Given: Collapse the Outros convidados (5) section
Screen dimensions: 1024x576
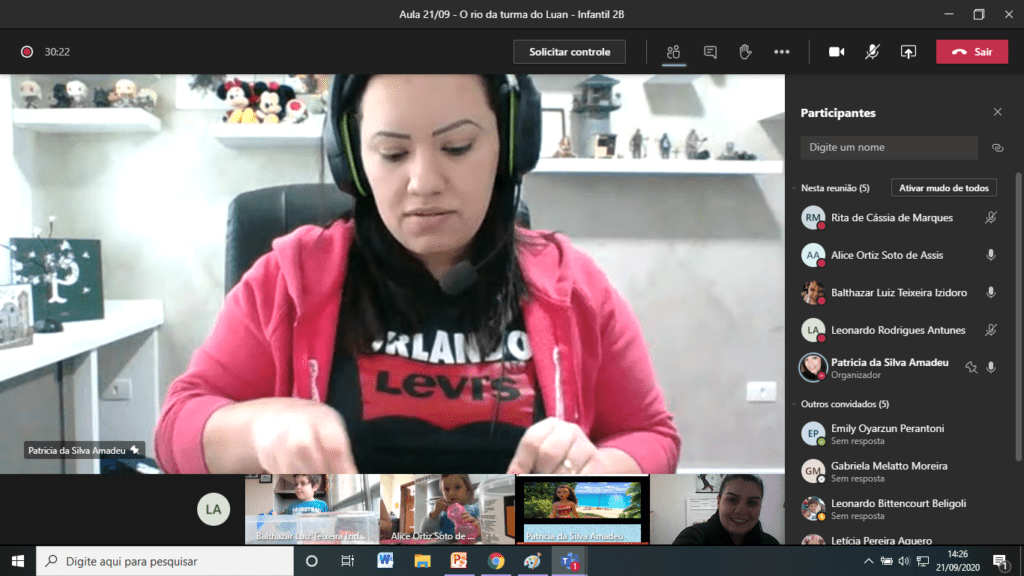Looking at the screenshot, I should click(794, 404).
